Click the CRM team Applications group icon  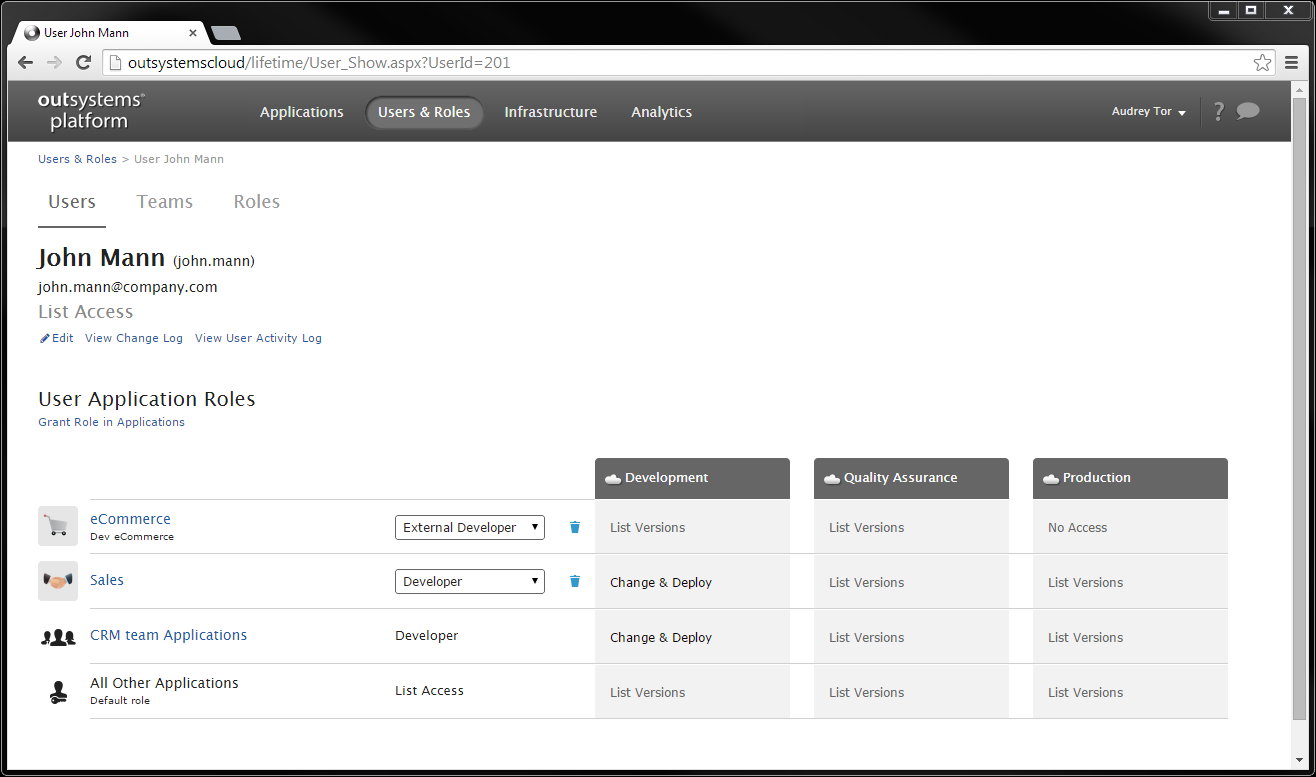57,635
